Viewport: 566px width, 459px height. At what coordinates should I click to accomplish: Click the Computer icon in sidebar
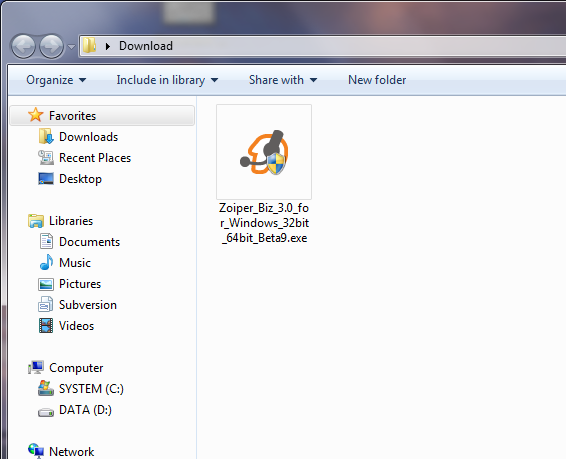click(36, 367)
